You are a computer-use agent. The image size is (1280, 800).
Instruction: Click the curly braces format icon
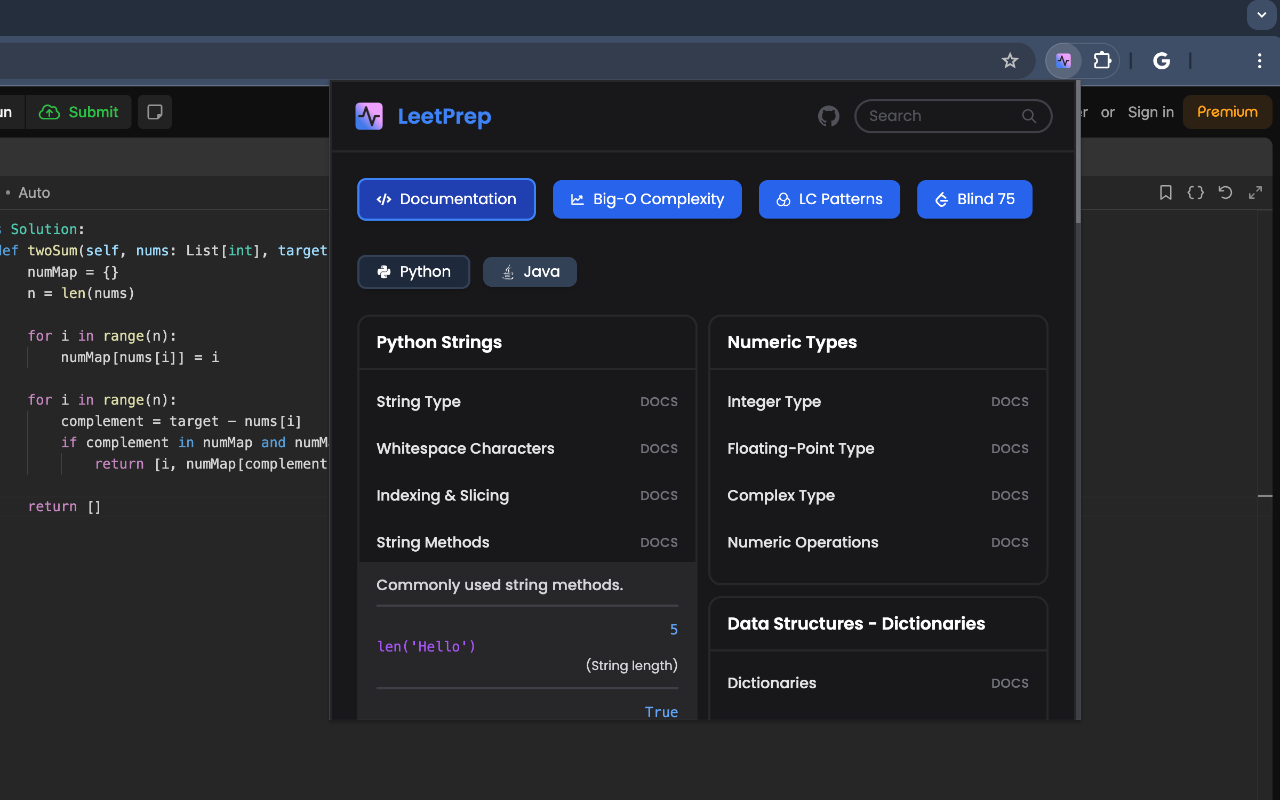tap(1195, 193)
